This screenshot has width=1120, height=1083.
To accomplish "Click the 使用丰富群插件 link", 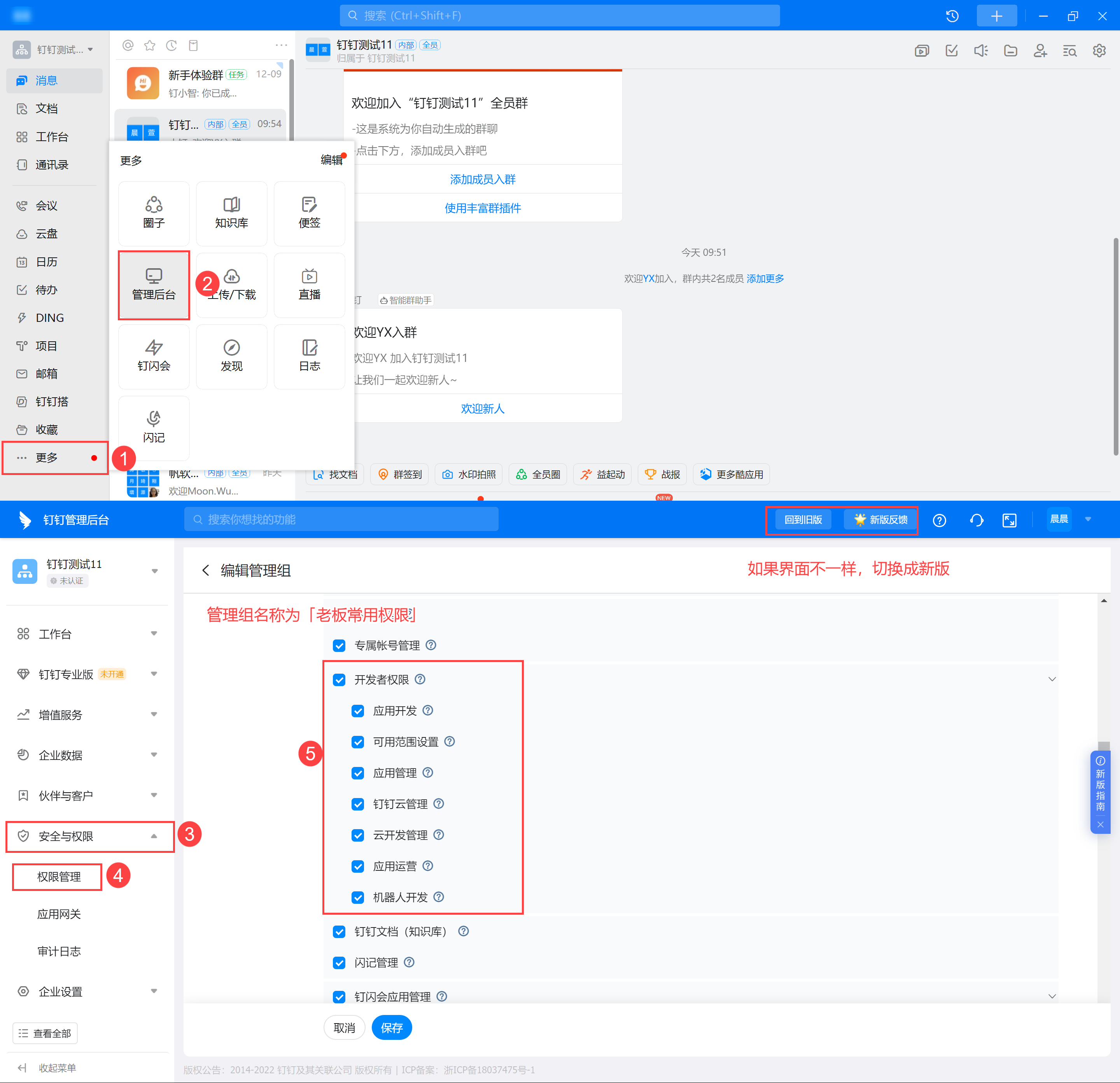I will [x=482, y=208].
